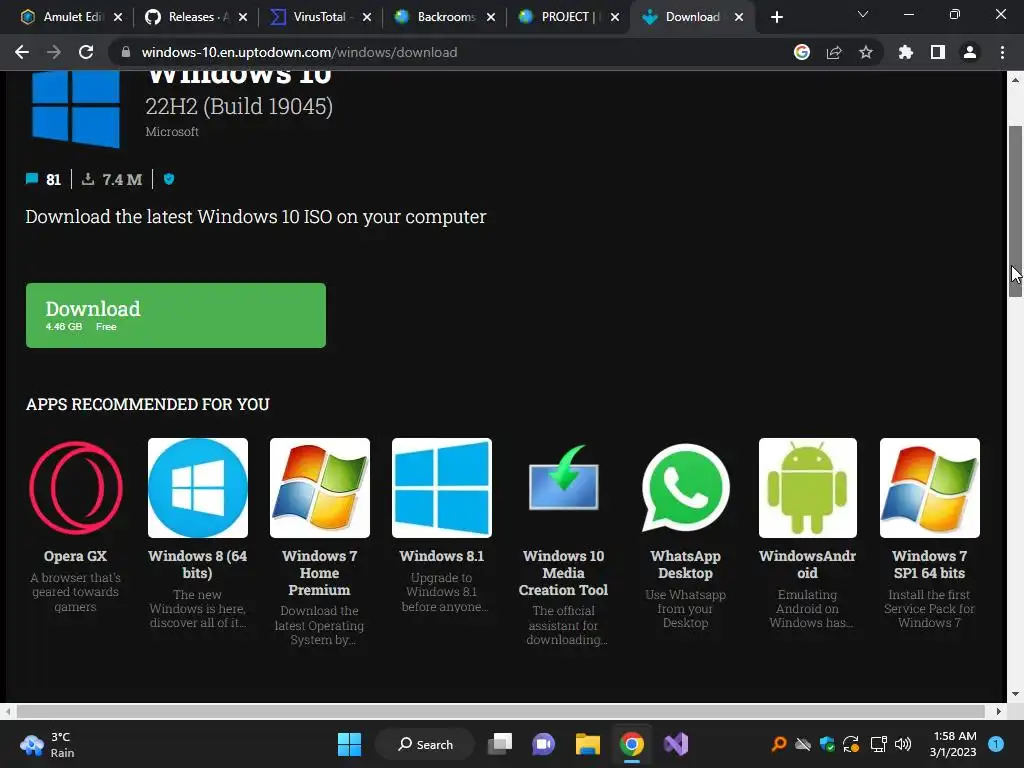Open the Windows 7 SP1 64 bits icon
The image size is (1024, 768).
[930, 488]
